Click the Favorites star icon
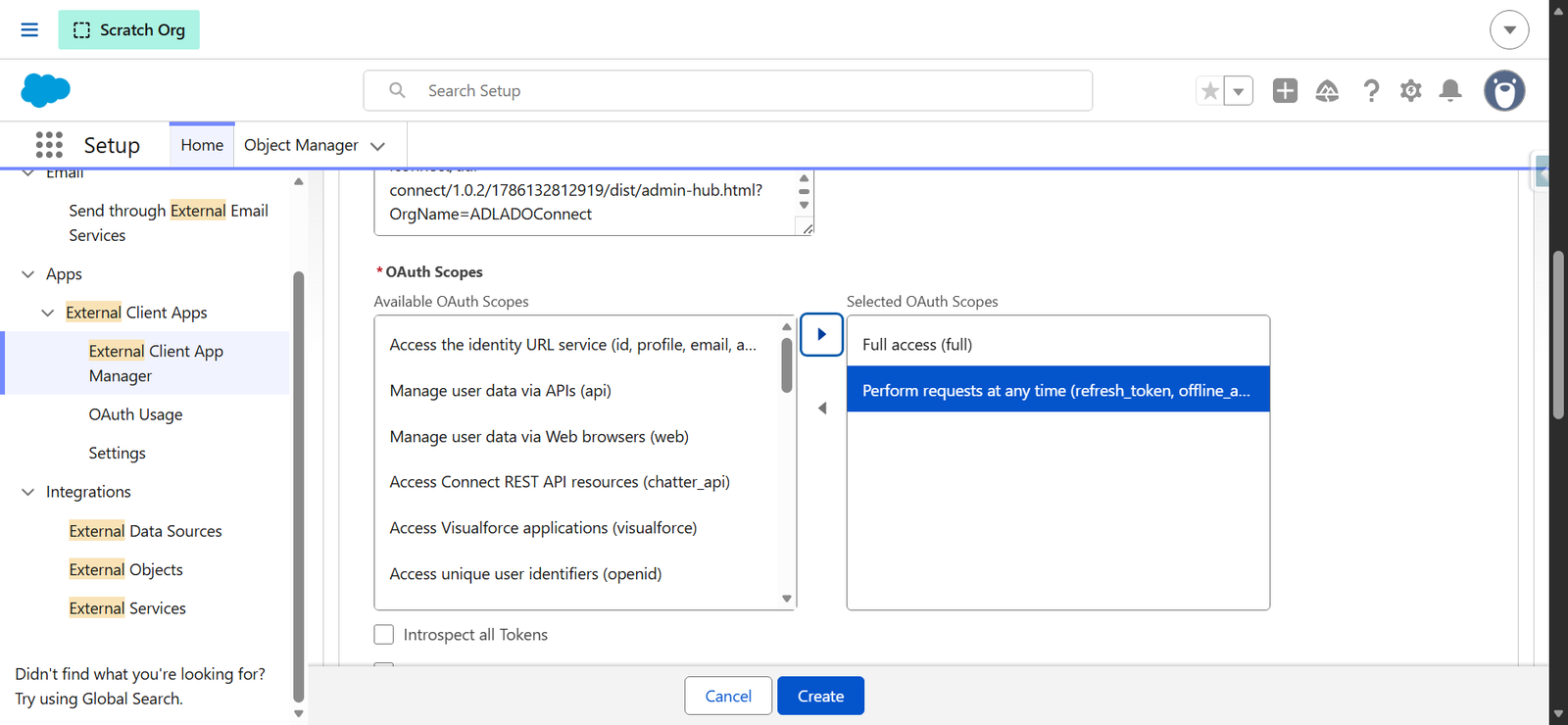Viewport: 1568px width, 725px height. (1210, 91)
